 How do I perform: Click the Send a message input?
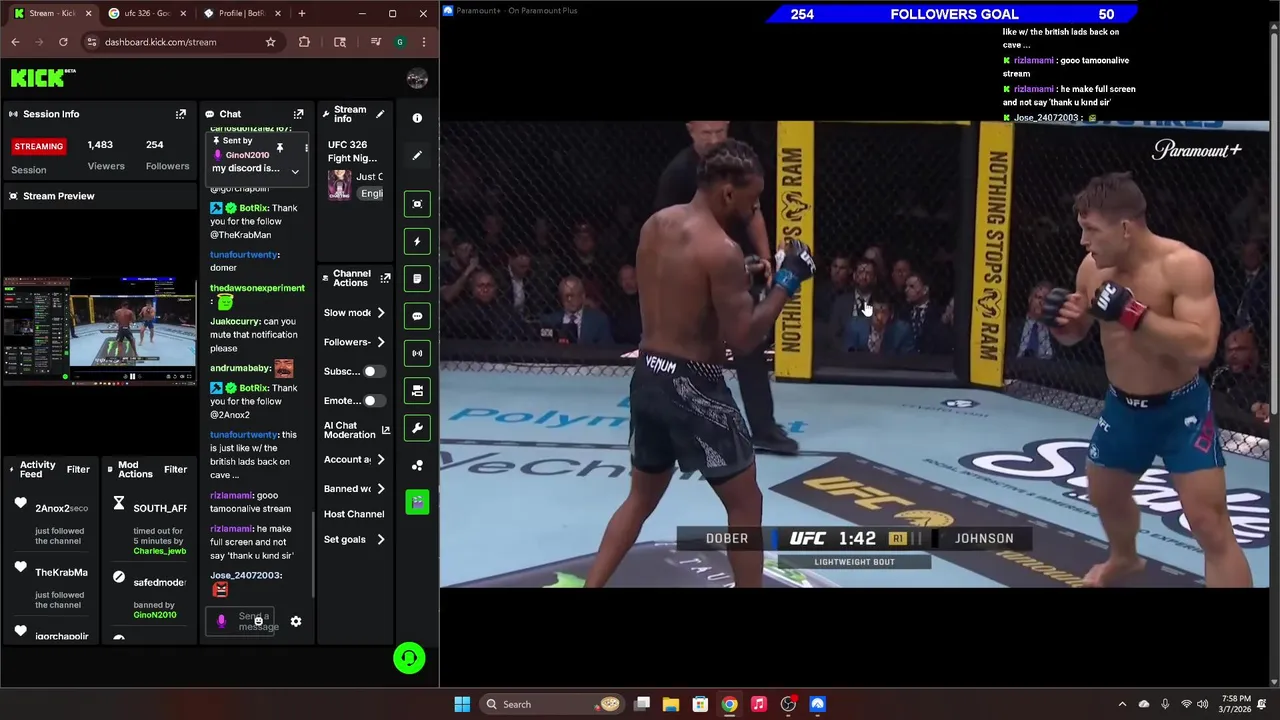[x=240, y=621]
